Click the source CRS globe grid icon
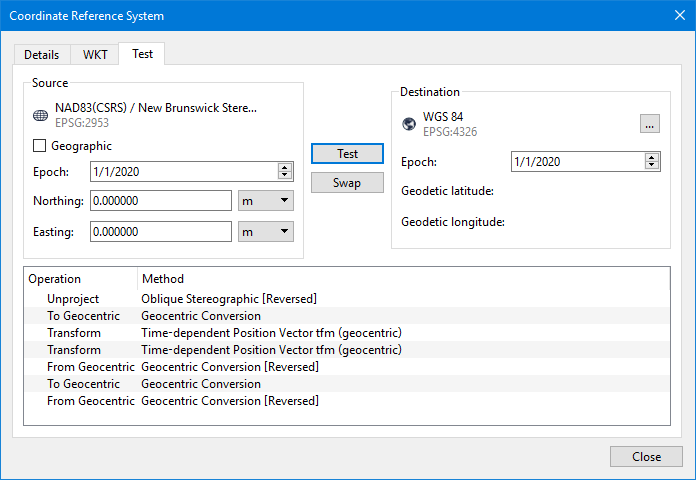This screenshot has height=480, width=696. (x=41, y=115)
